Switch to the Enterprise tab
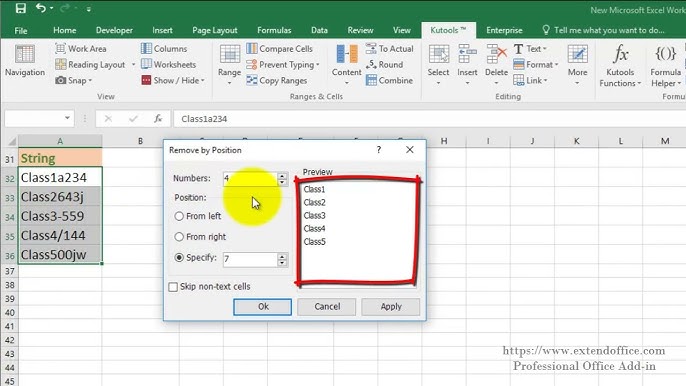686x386 pixels. [504, 30]
